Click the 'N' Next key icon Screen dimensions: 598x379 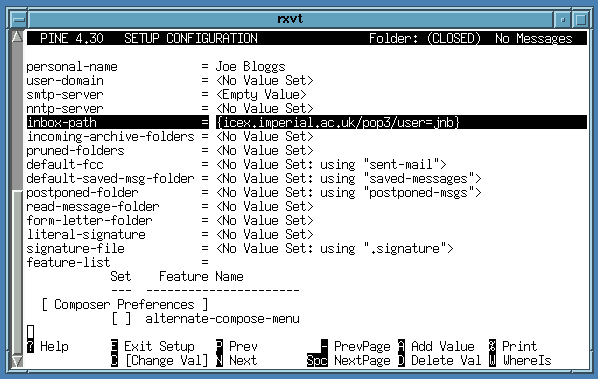219,360
